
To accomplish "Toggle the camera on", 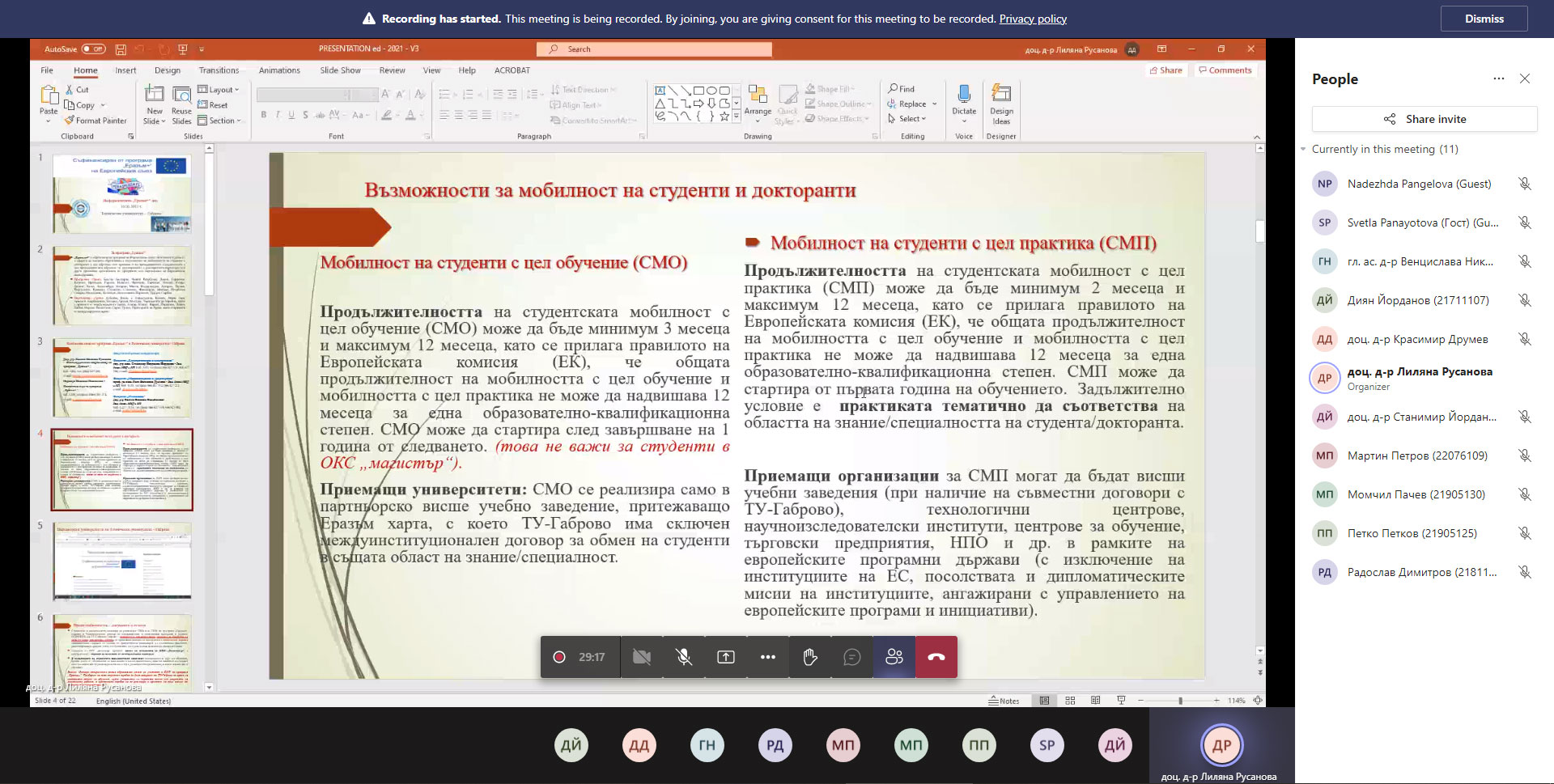I will pyautogui.click(x=642, y=657).
